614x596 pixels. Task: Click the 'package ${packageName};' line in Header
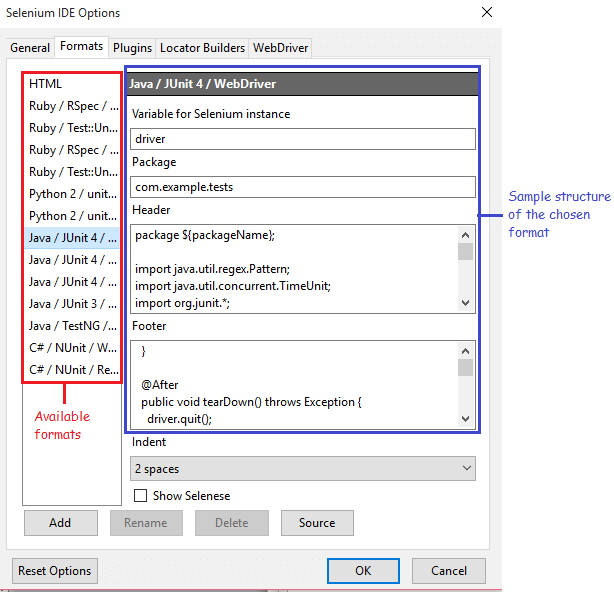tap(205, 235)
